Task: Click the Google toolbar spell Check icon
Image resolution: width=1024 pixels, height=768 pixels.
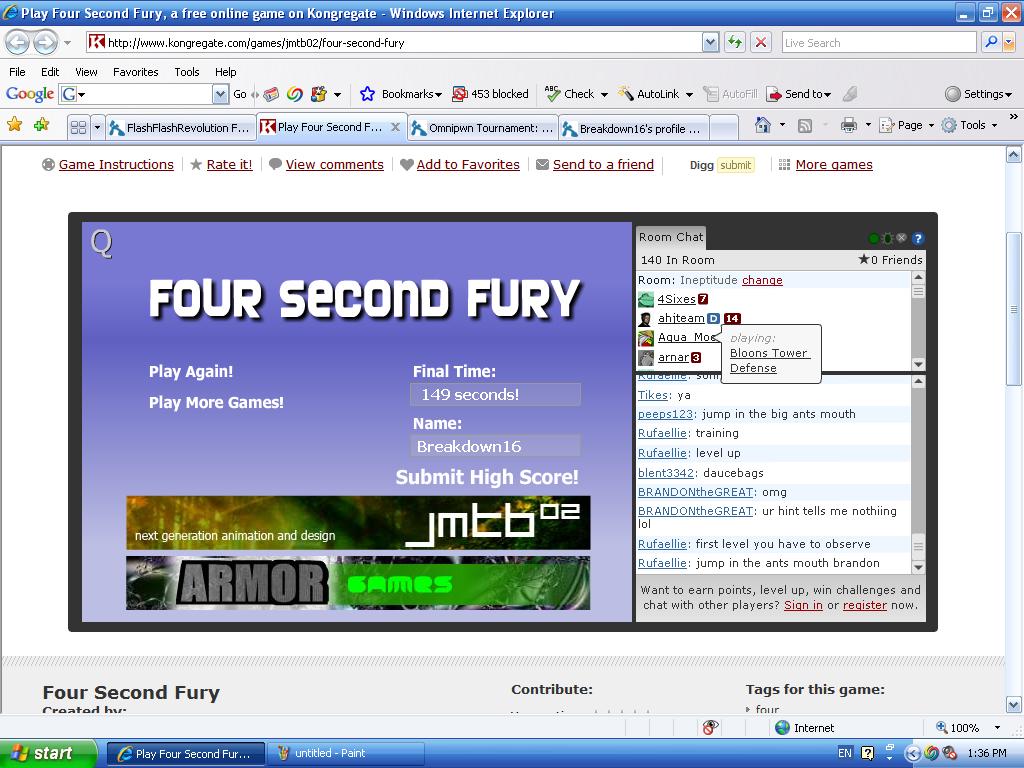Action: coord(552,94)
